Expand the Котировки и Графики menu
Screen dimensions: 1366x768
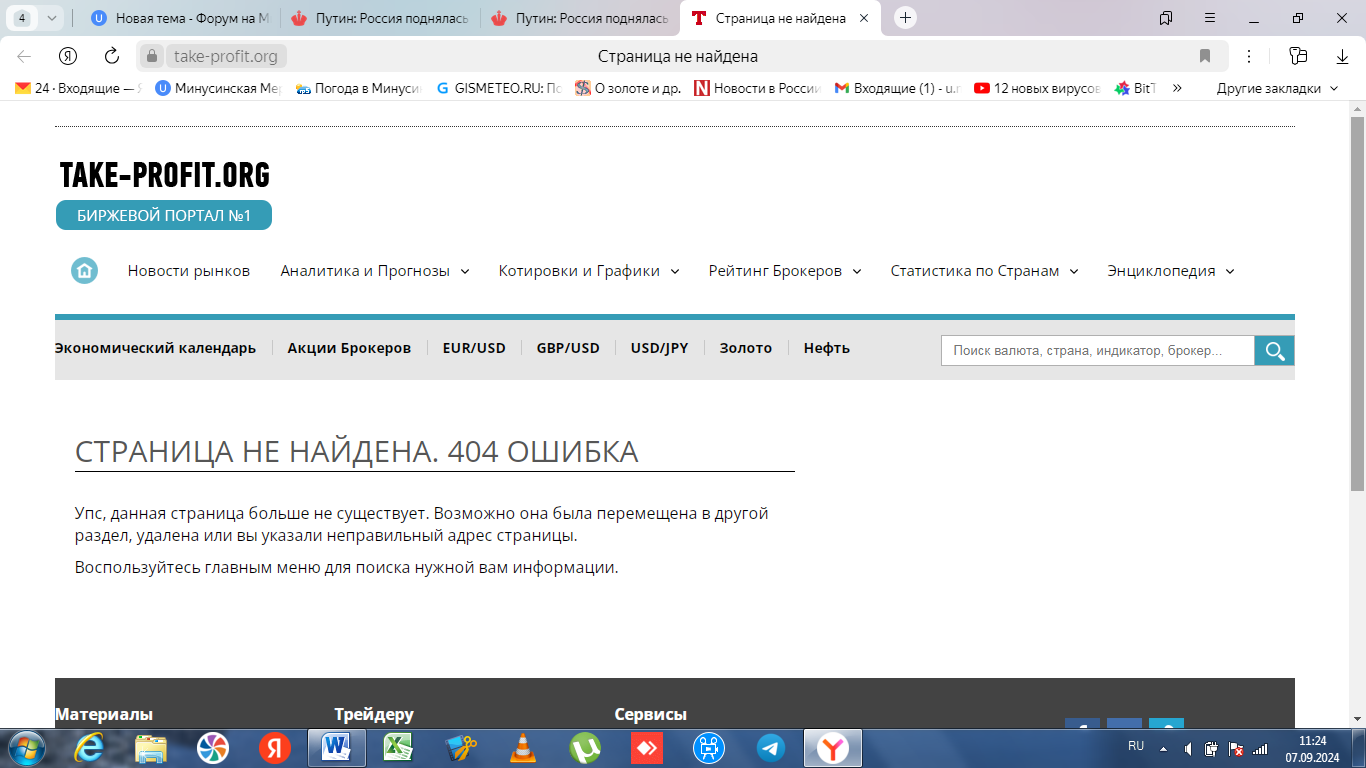coord(589,271)
